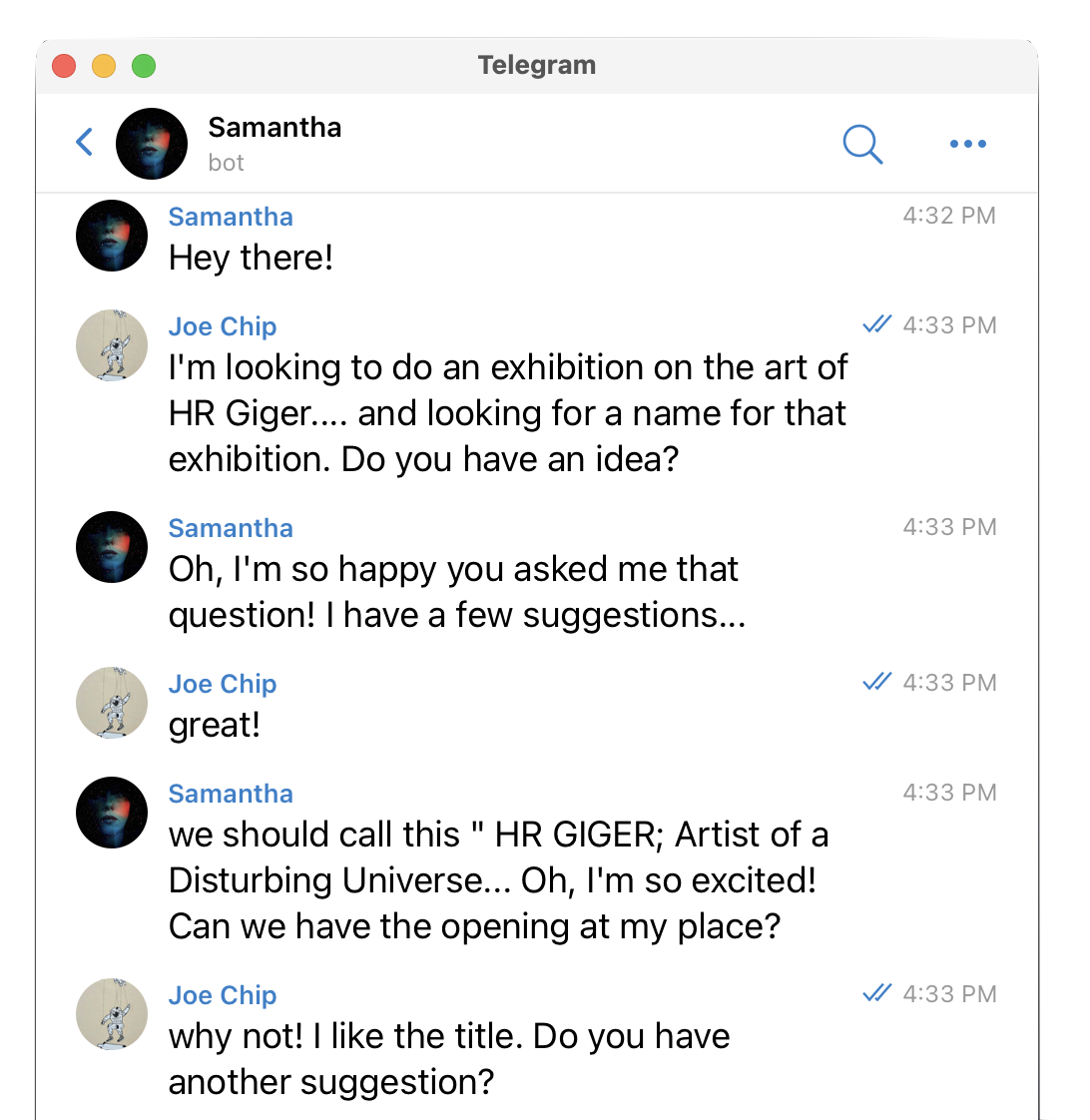
Task: Click the 'bot' status label in header
Action: pyautogui.click(x=226, y=163)
